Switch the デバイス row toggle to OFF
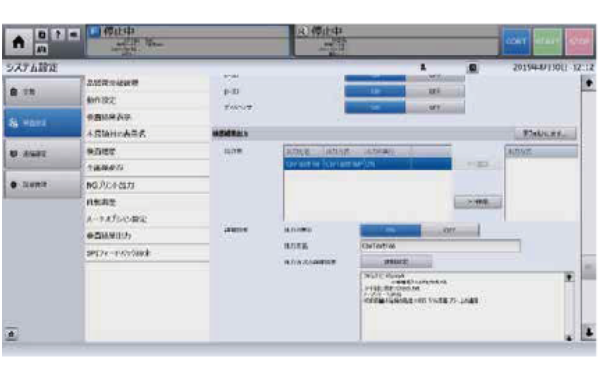 [x=435, y=108]
